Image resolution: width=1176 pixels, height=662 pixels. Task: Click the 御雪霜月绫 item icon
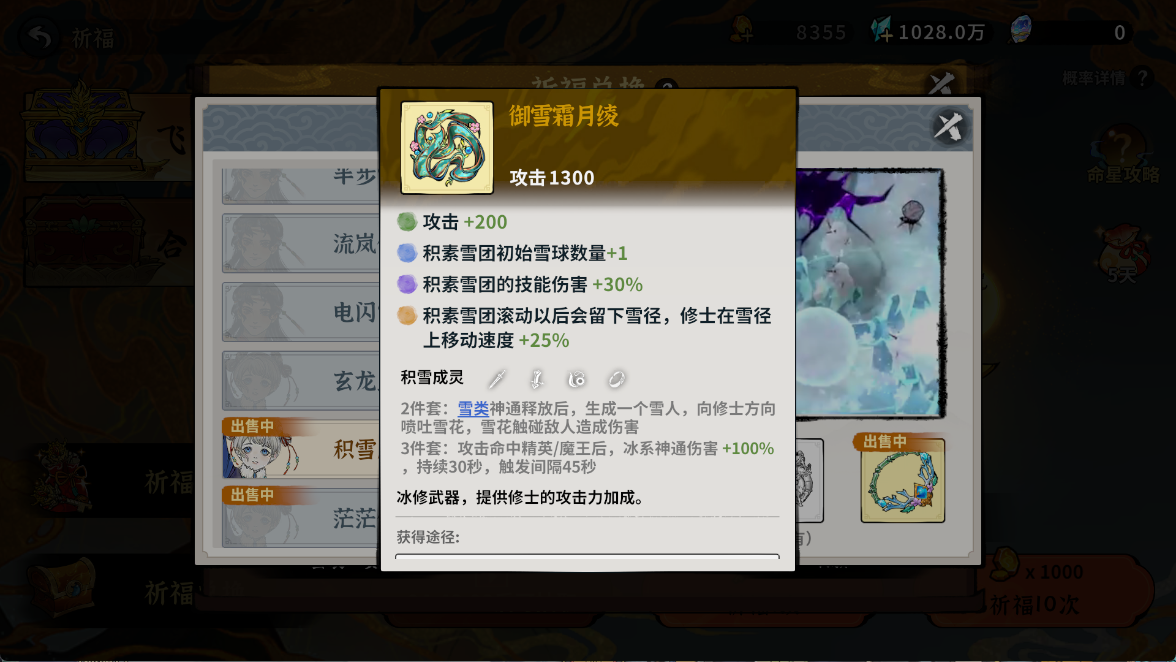(x=447, y=148)
